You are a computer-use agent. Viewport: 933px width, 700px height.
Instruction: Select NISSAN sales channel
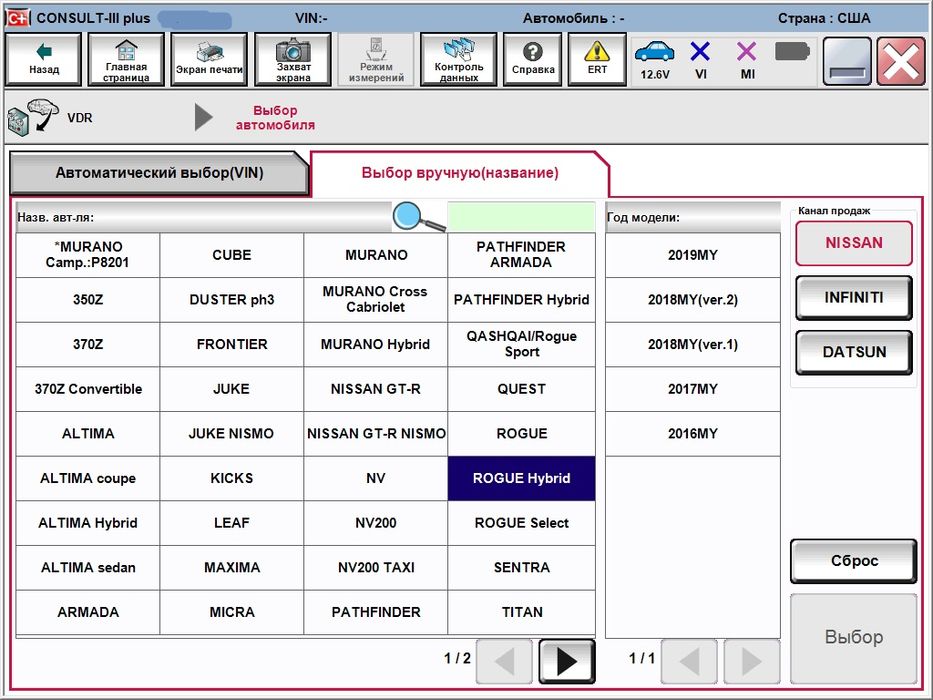tap(854, 243)
